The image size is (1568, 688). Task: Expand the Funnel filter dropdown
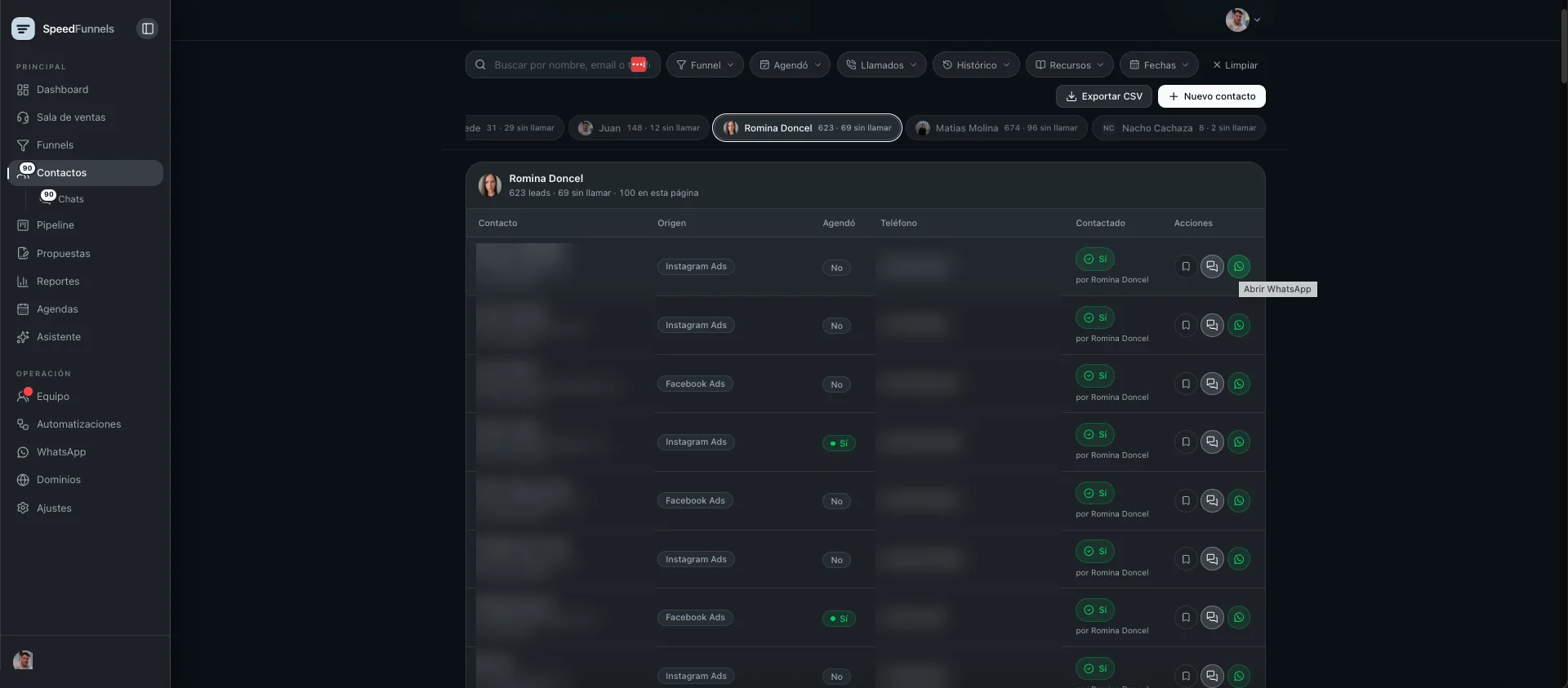point(705,65)
